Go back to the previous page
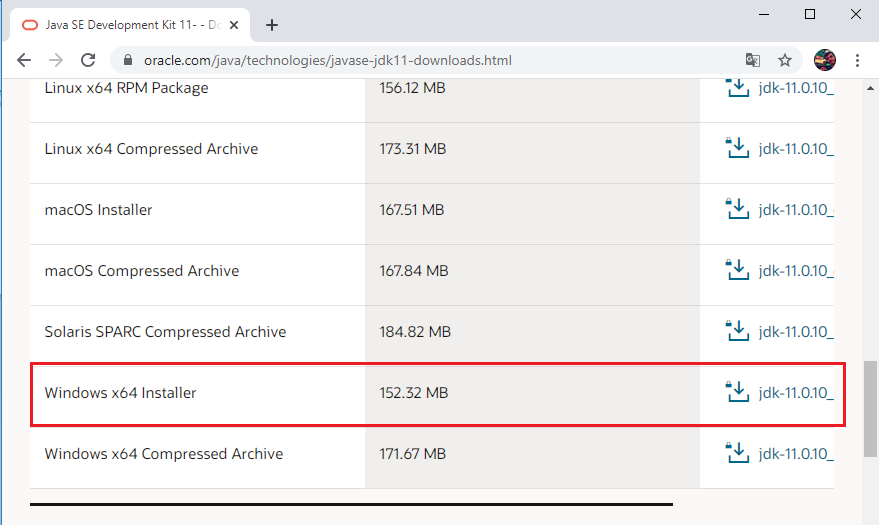879x525 pixels. [x=24, y=60]
